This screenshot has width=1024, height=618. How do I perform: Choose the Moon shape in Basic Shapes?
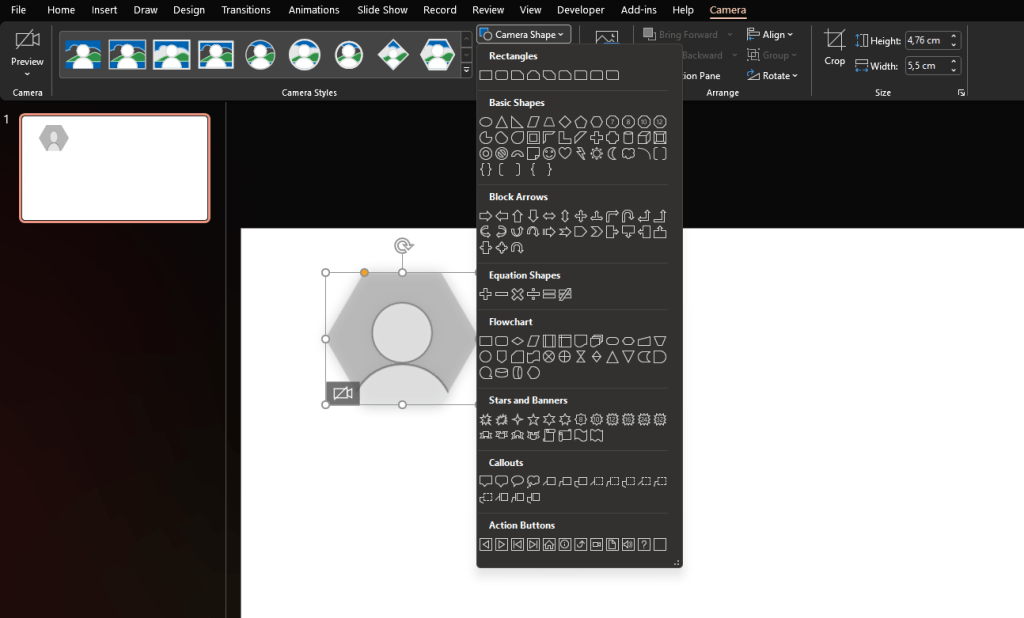pyautogui.click(x=613, y=154)
